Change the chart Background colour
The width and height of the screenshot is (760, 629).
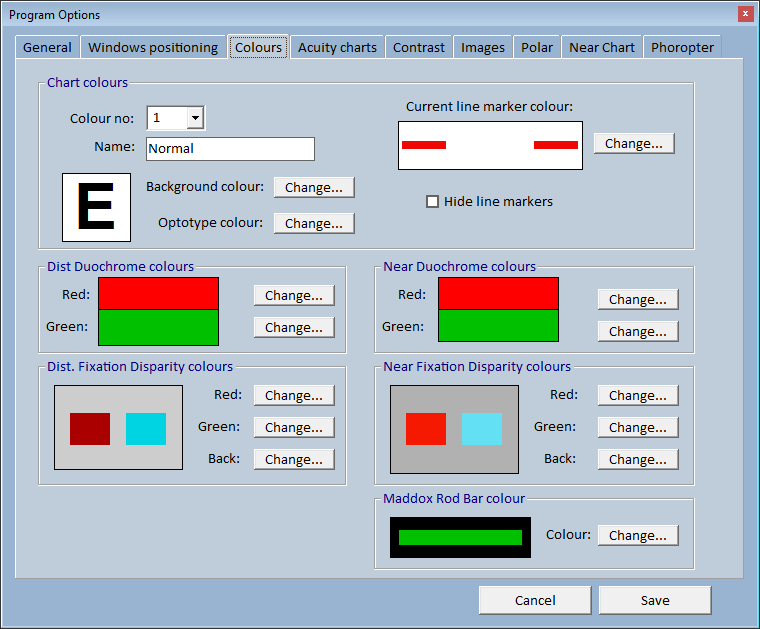(x=314, y=188)
